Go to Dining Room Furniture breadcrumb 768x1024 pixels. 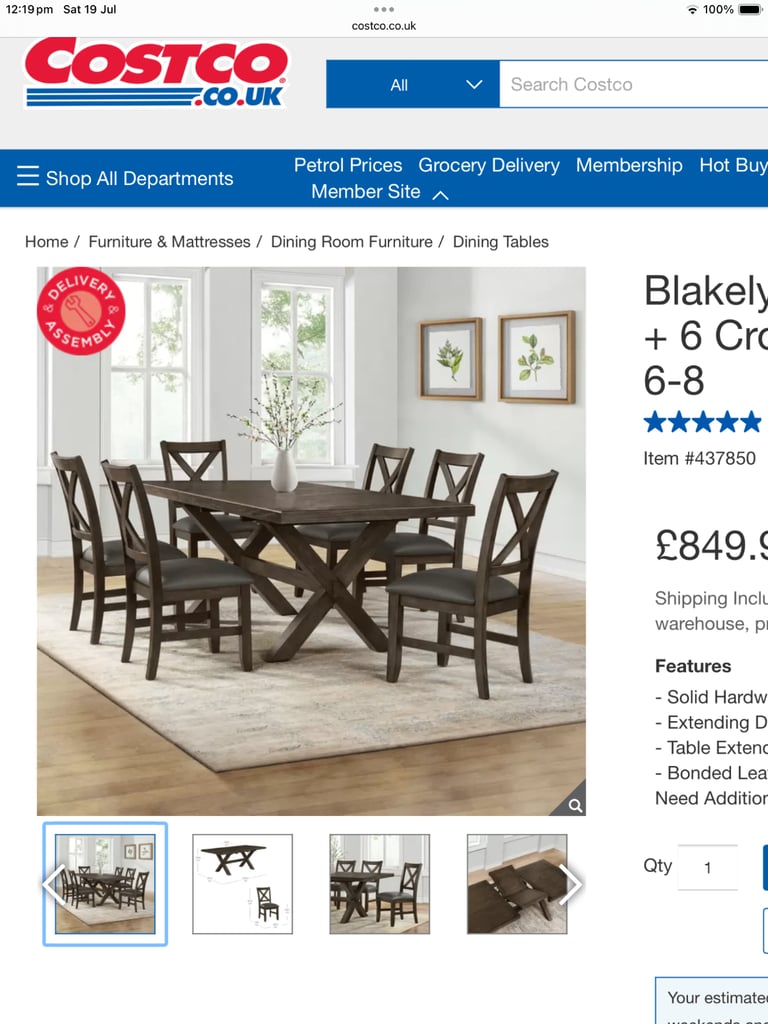tap(351, 242)
